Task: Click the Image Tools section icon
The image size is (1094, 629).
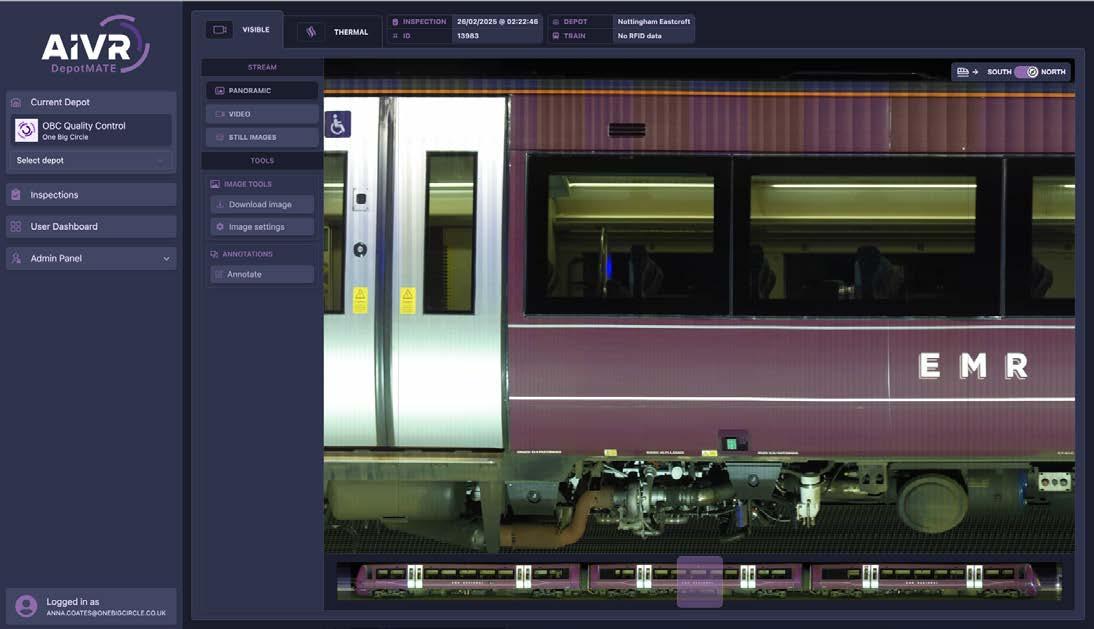Action: coord(215,184)
